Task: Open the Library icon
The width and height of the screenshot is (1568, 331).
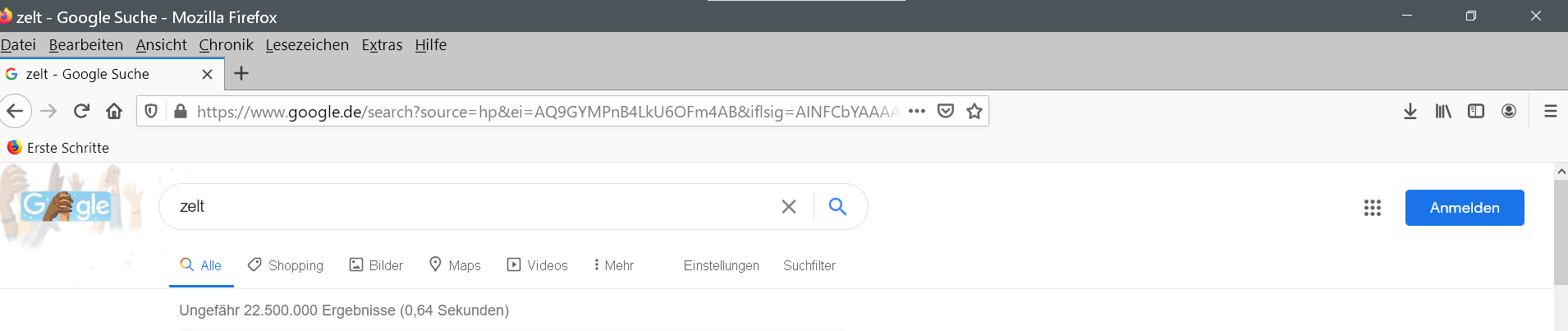Action: [x=1443, y=111]
